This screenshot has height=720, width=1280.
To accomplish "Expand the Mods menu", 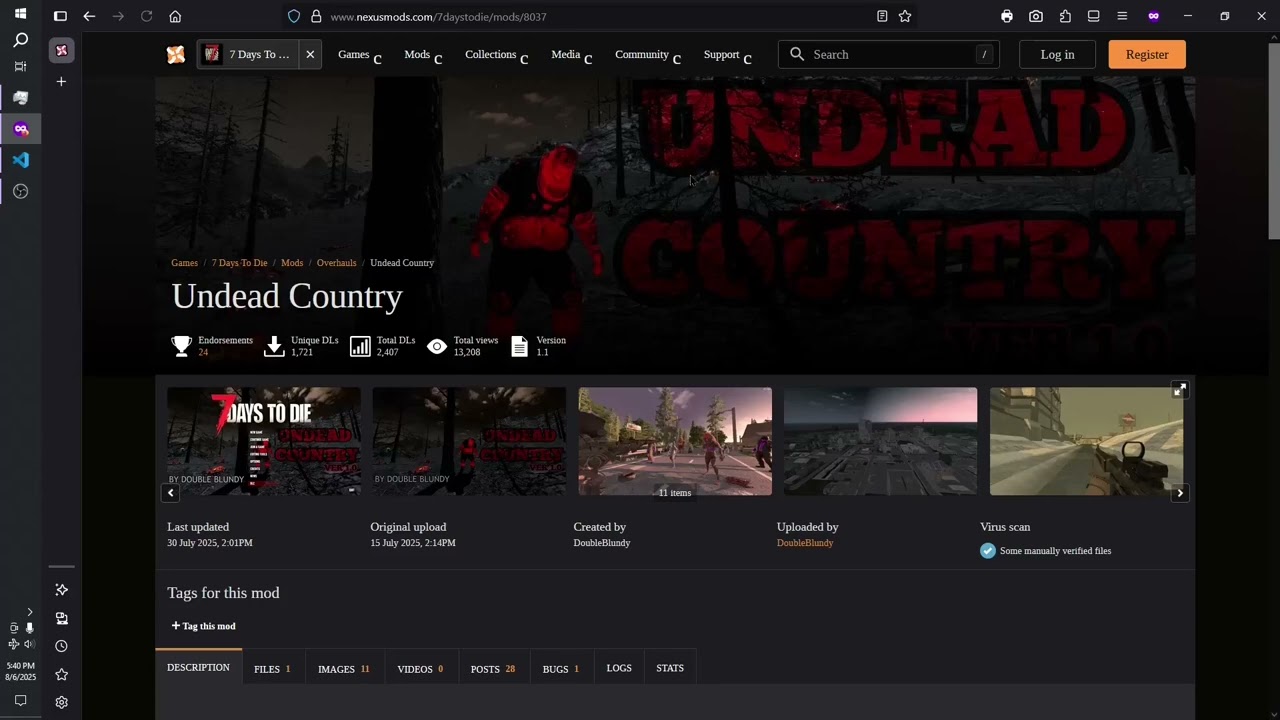I will (423, 55).
